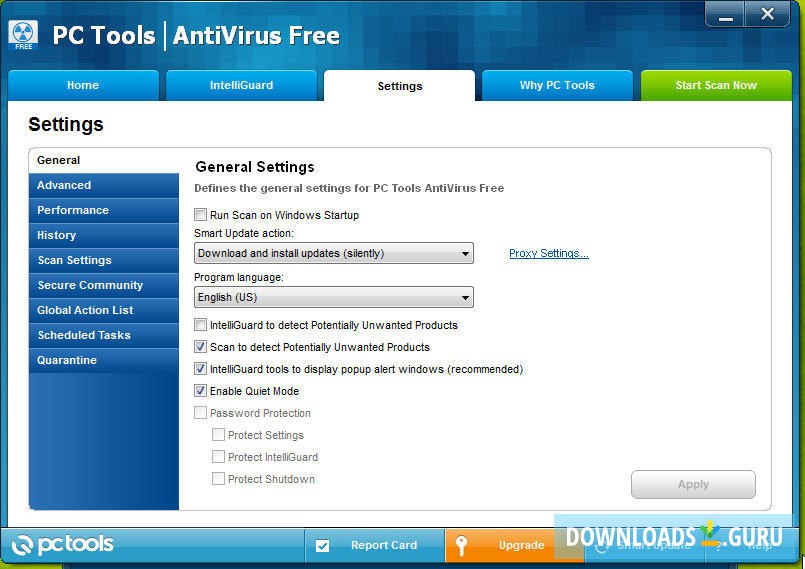Select General in settings sidebar

coord(104,160)
